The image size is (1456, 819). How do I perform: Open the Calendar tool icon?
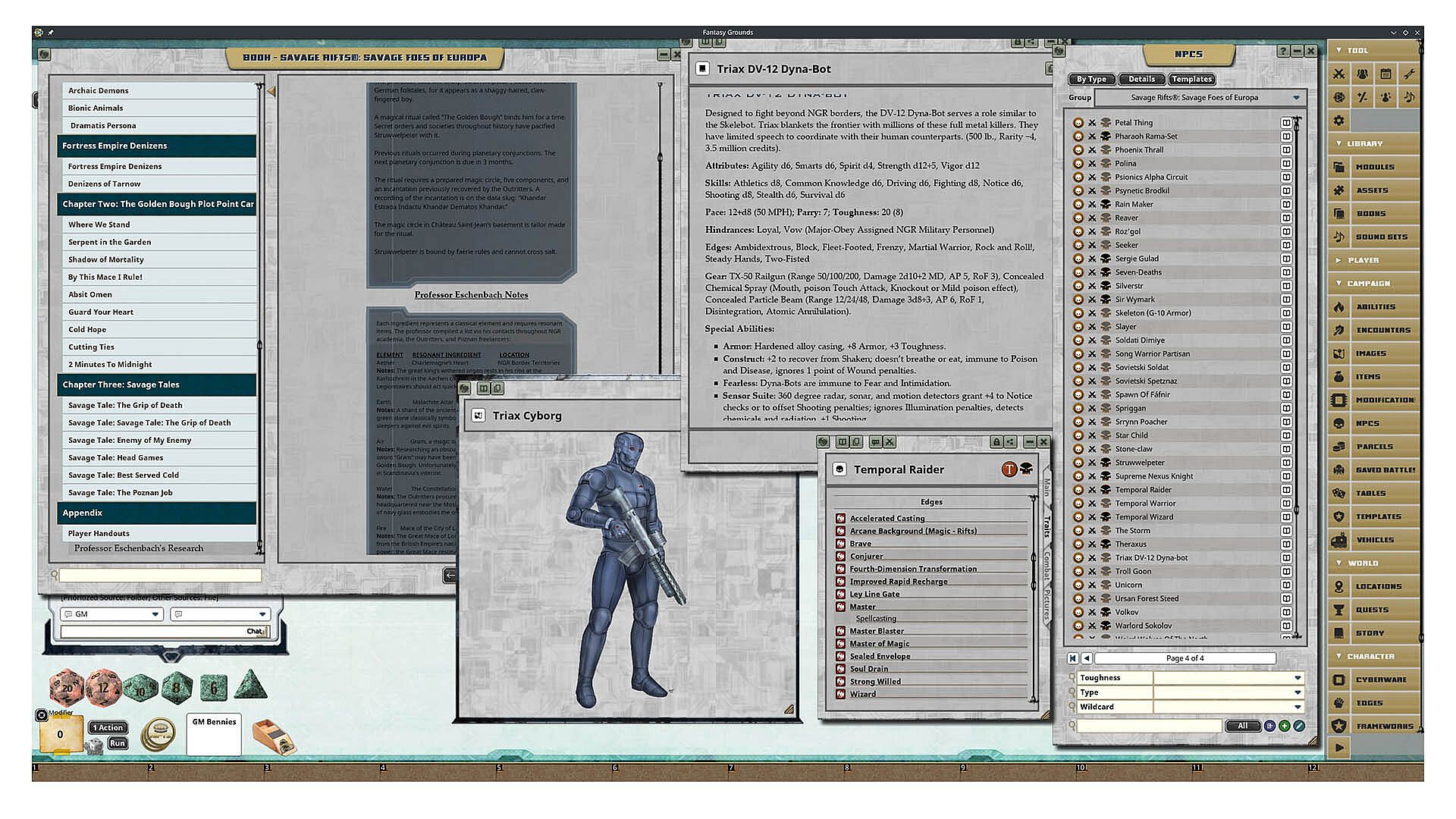click(x=1385, y=74)
